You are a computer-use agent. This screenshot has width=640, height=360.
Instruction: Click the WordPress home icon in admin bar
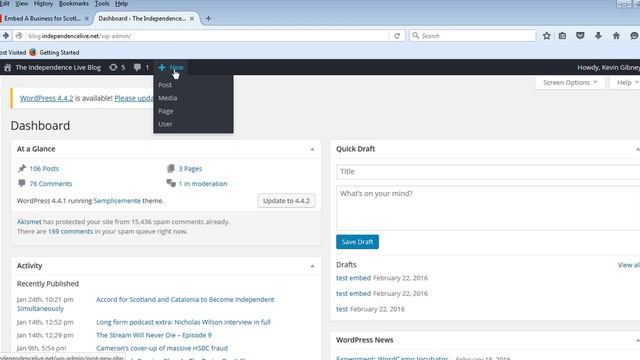(x=7, y=67)
